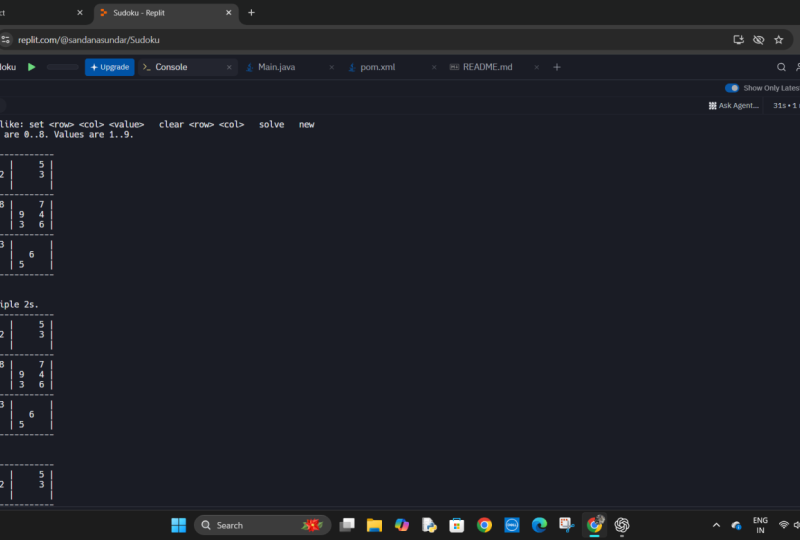Viewport: 800px width, 540px height.
Task: Open a new browser tab
Action: pos(251,13)
